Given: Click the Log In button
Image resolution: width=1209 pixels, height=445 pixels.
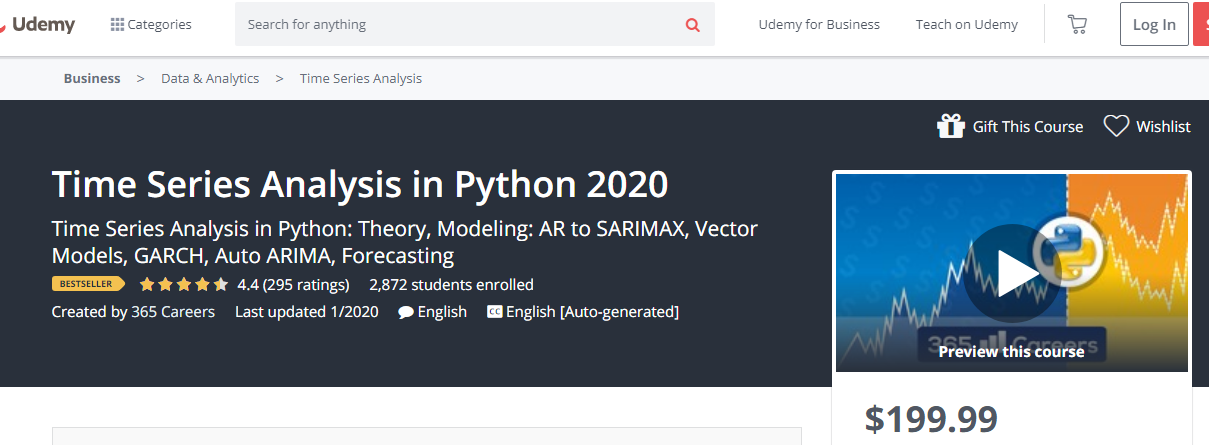Looking at the screenshot, I should 1154,24.
